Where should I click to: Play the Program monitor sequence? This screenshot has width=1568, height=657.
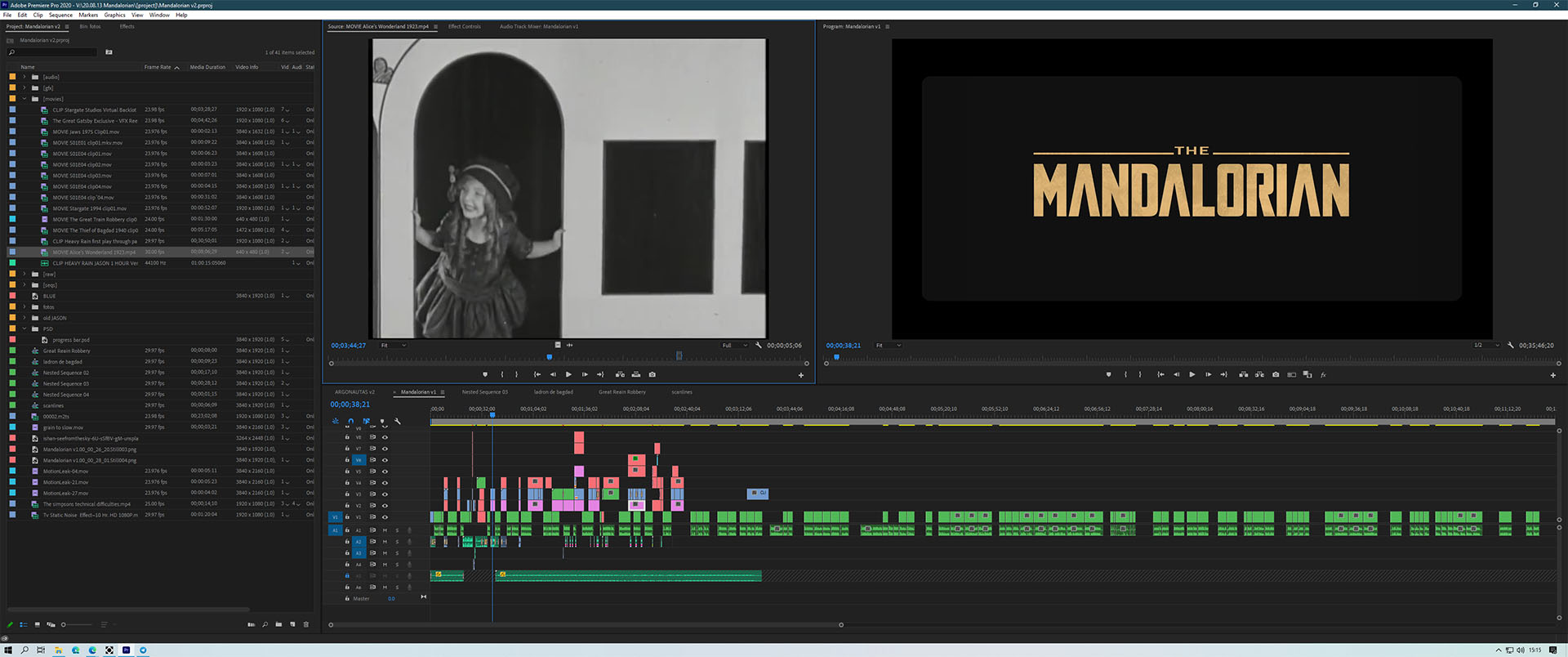1192,374
